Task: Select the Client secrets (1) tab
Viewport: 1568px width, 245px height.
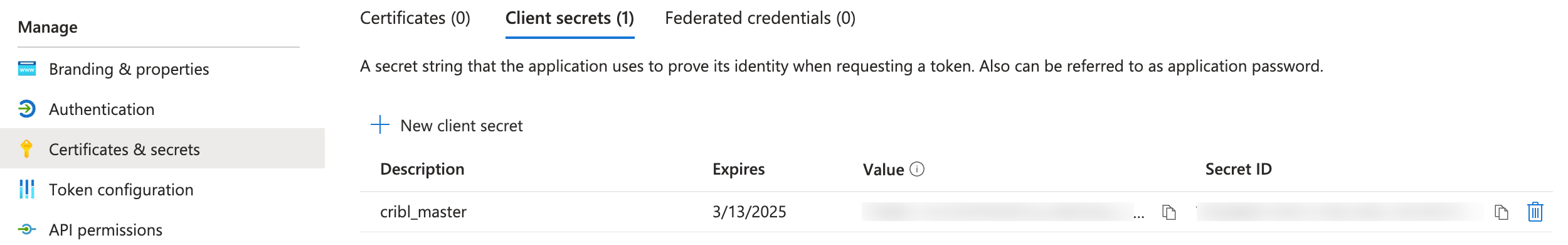Action: click(569, 18)
